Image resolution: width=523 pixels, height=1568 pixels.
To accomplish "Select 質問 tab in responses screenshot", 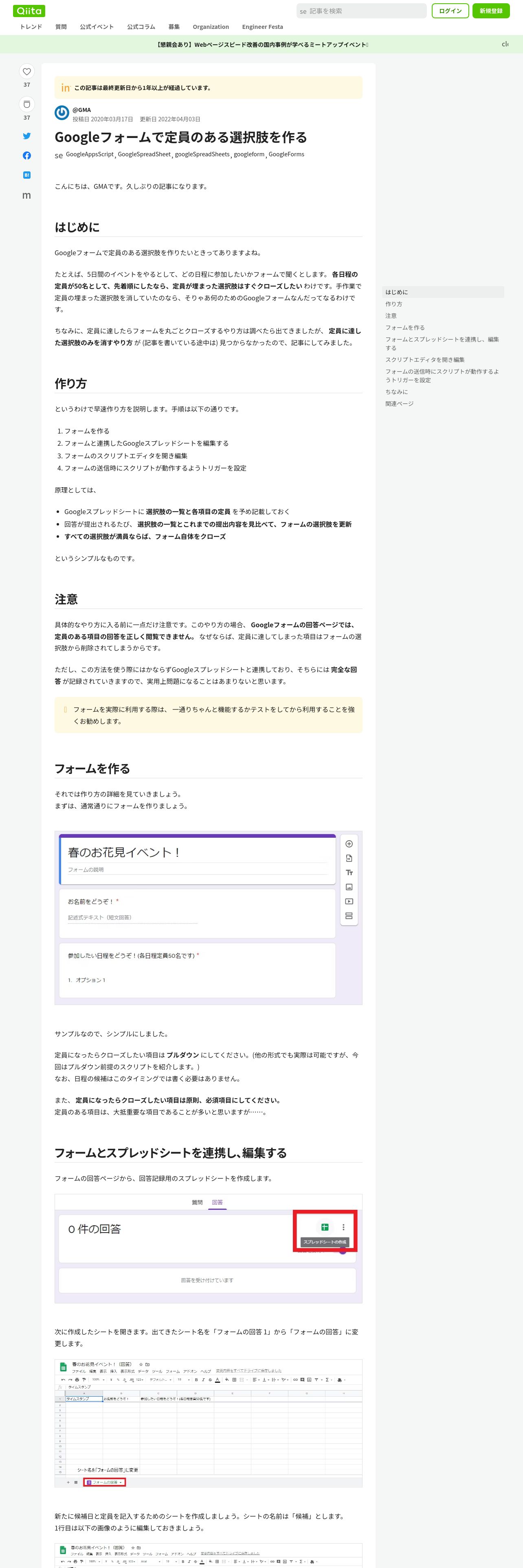I will coord(197,1202).
